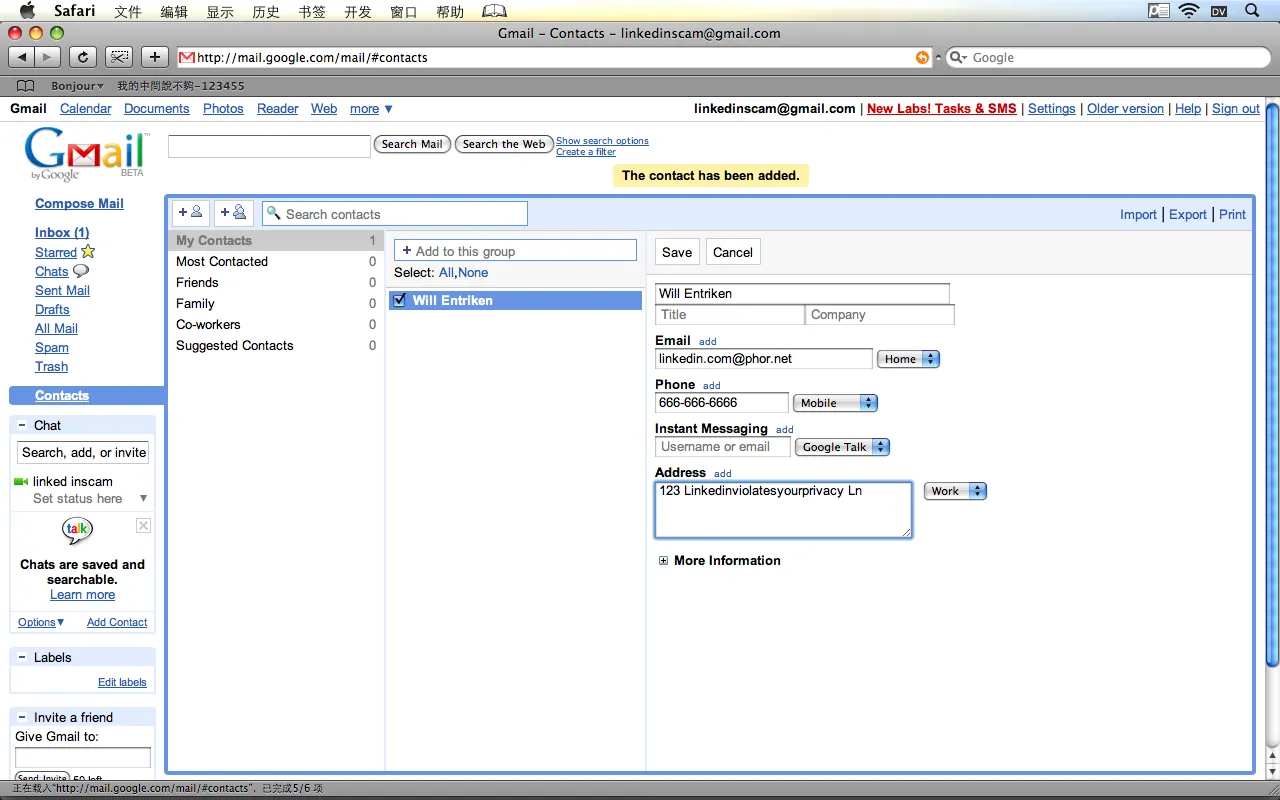Open the Safari application menu

point(75,11)
